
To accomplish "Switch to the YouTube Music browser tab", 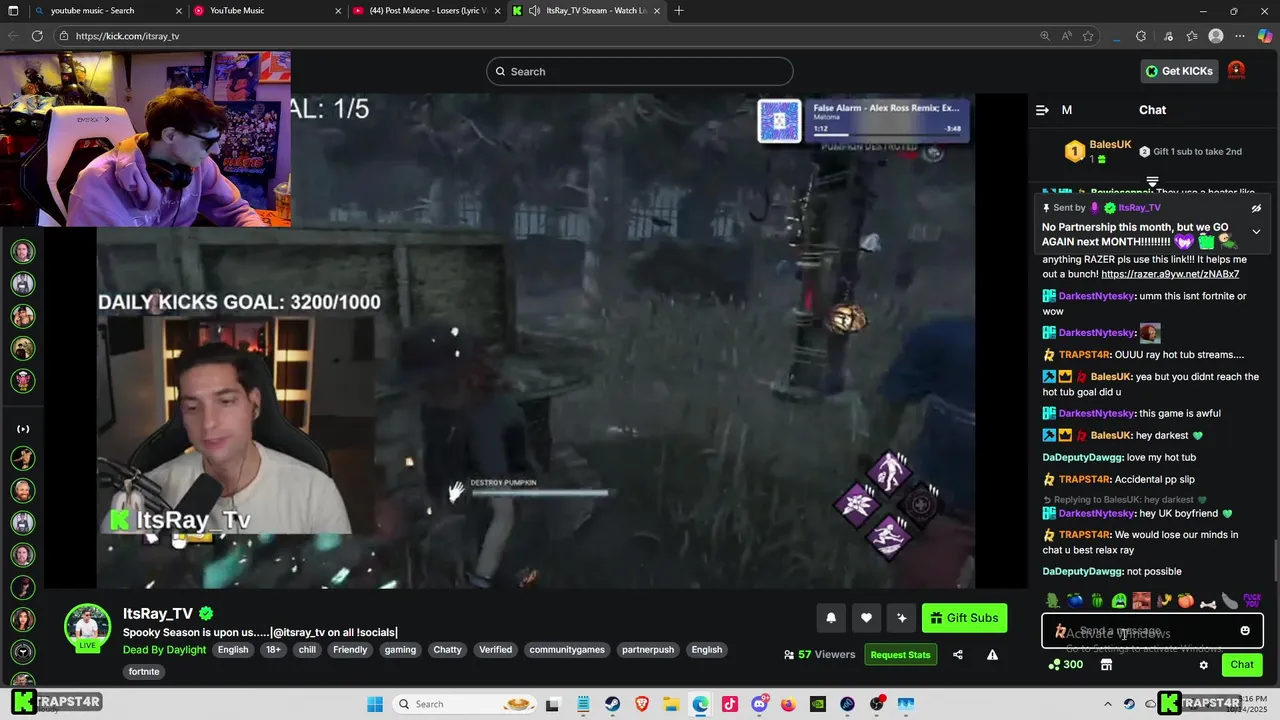I will click(x=265, y=11).
